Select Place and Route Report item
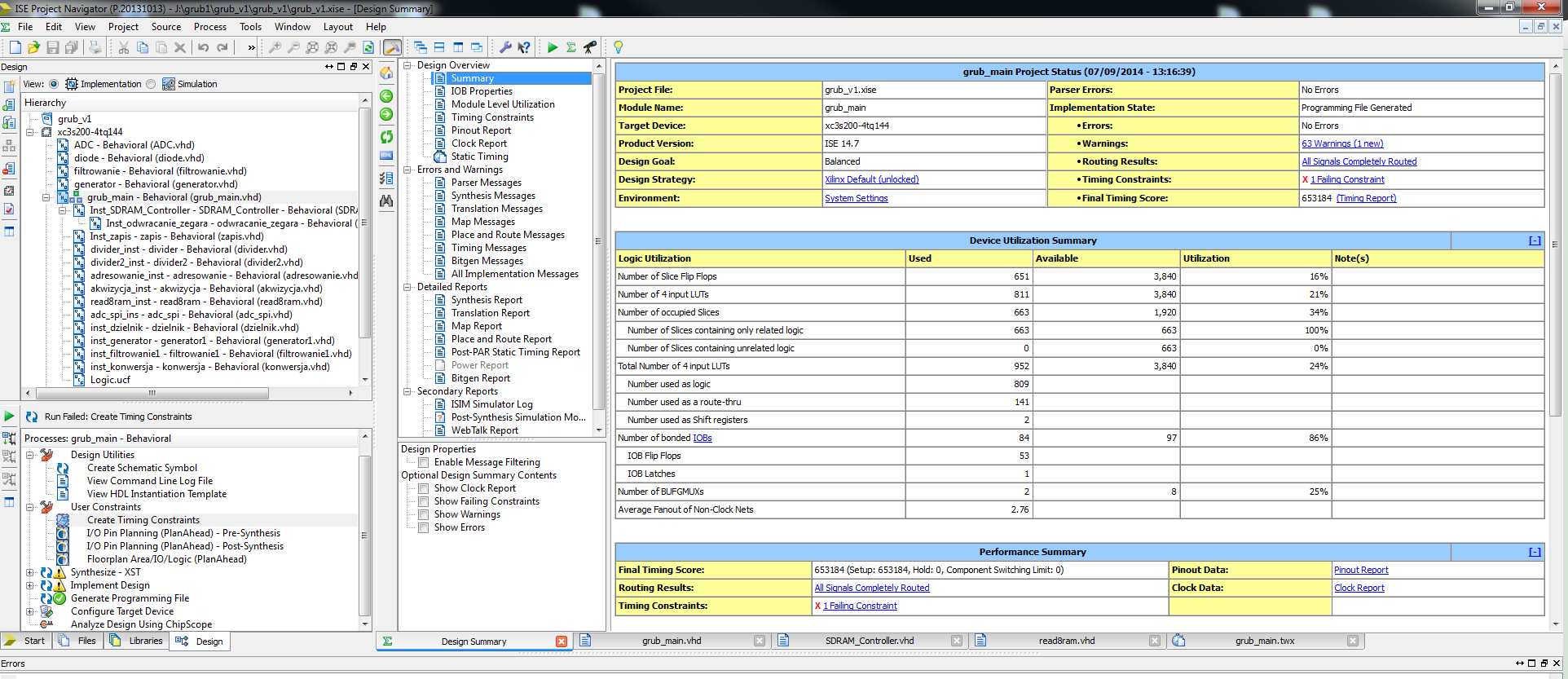 click(501, 339)
